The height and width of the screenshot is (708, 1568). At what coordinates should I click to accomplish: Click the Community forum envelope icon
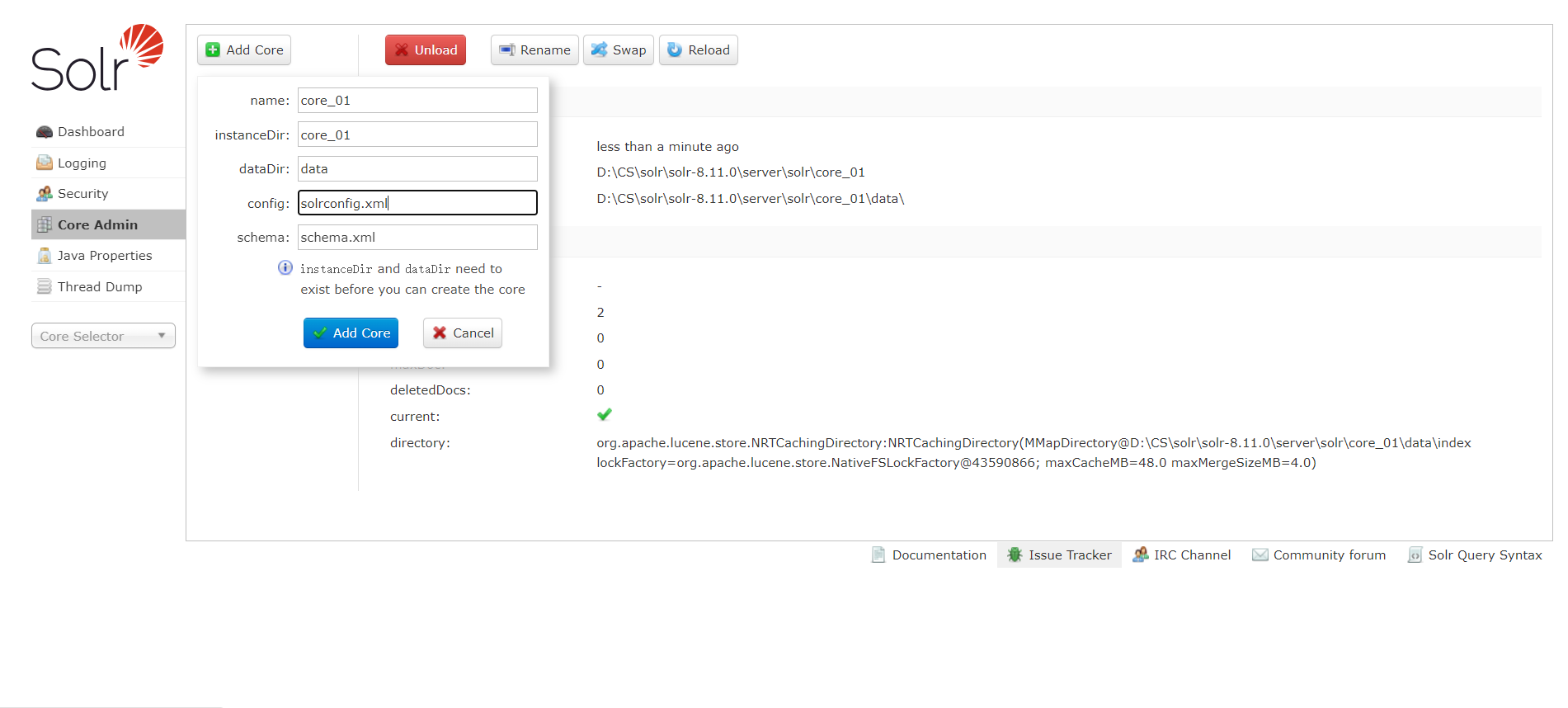1260,555
